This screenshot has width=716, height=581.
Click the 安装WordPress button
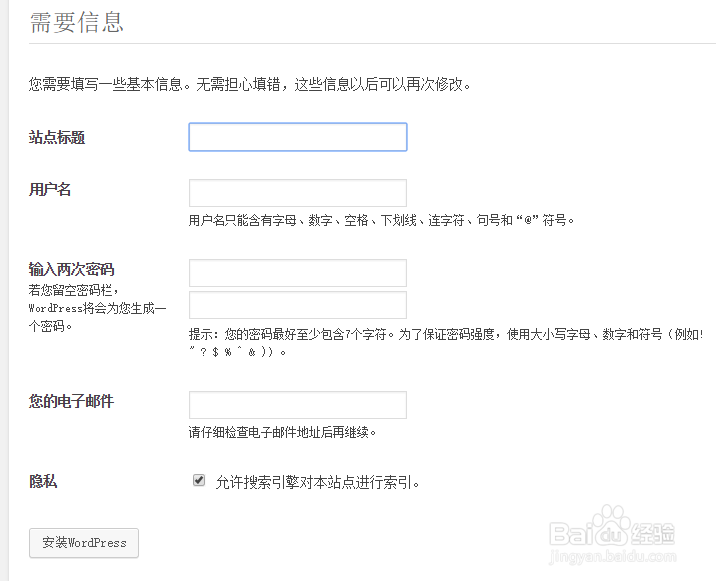(x=84, y=543)
